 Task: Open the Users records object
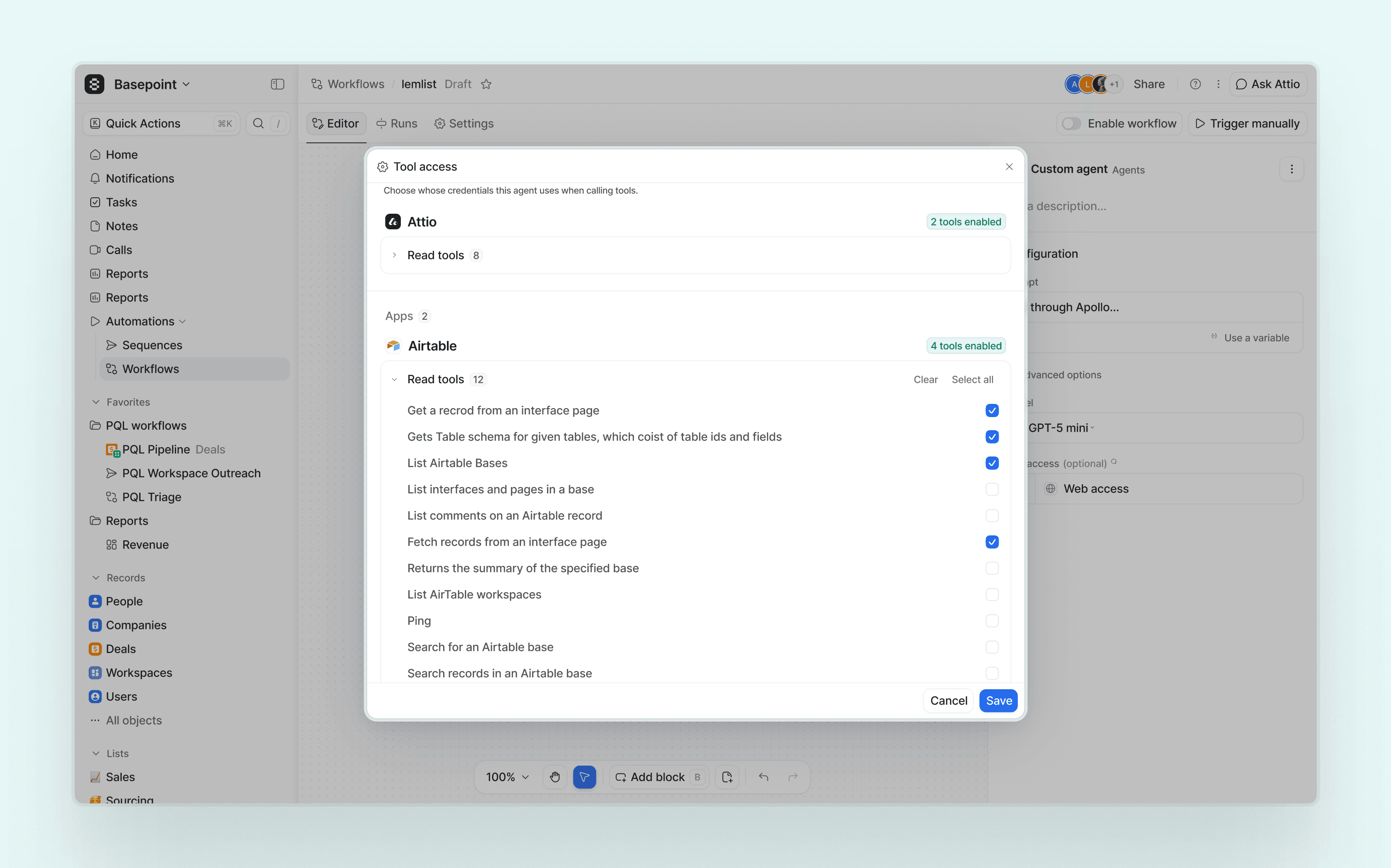pyautogui.click(x=113, y=697)
